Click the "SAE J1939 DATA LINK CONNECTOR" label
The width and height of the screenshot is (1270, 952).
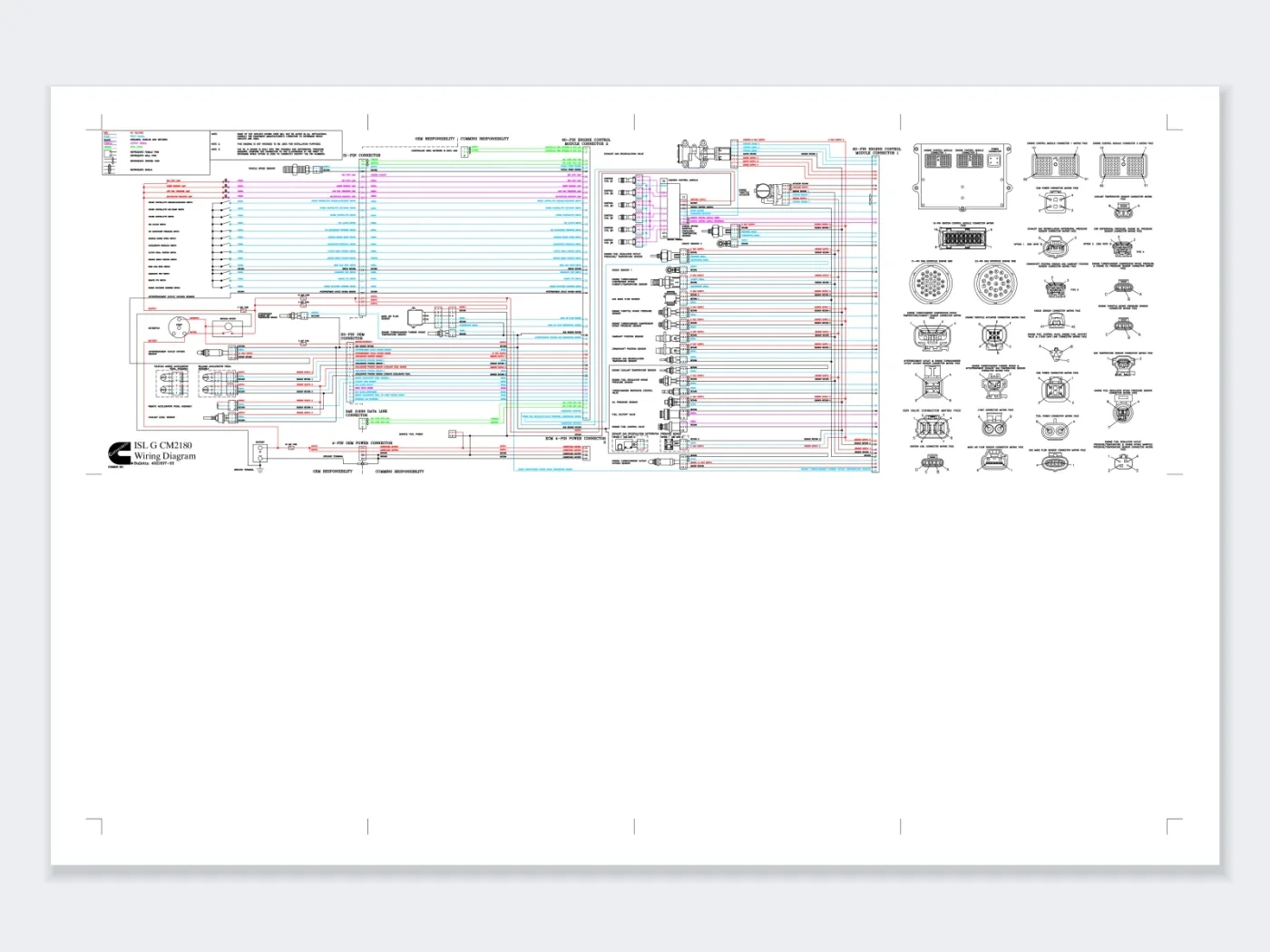click(x=366, y=413)
